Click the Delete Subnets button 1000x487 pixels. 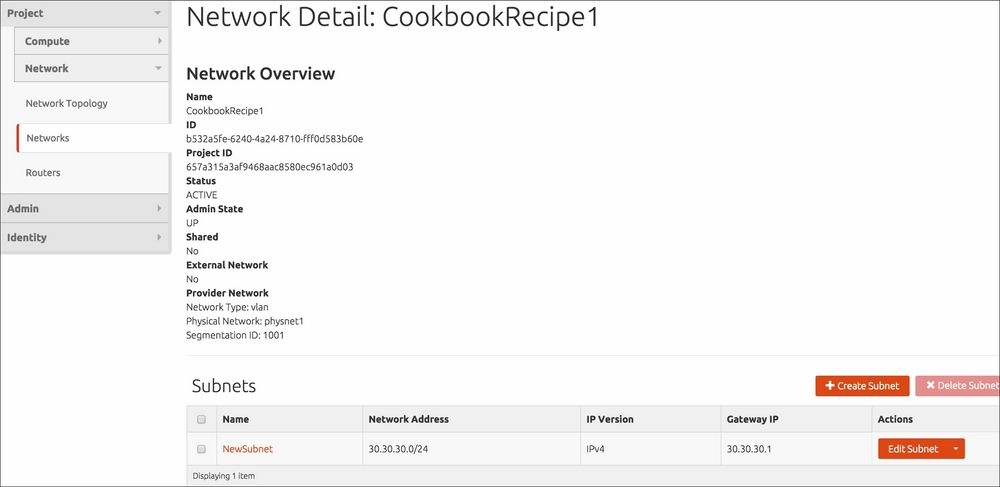coord(957,386)
